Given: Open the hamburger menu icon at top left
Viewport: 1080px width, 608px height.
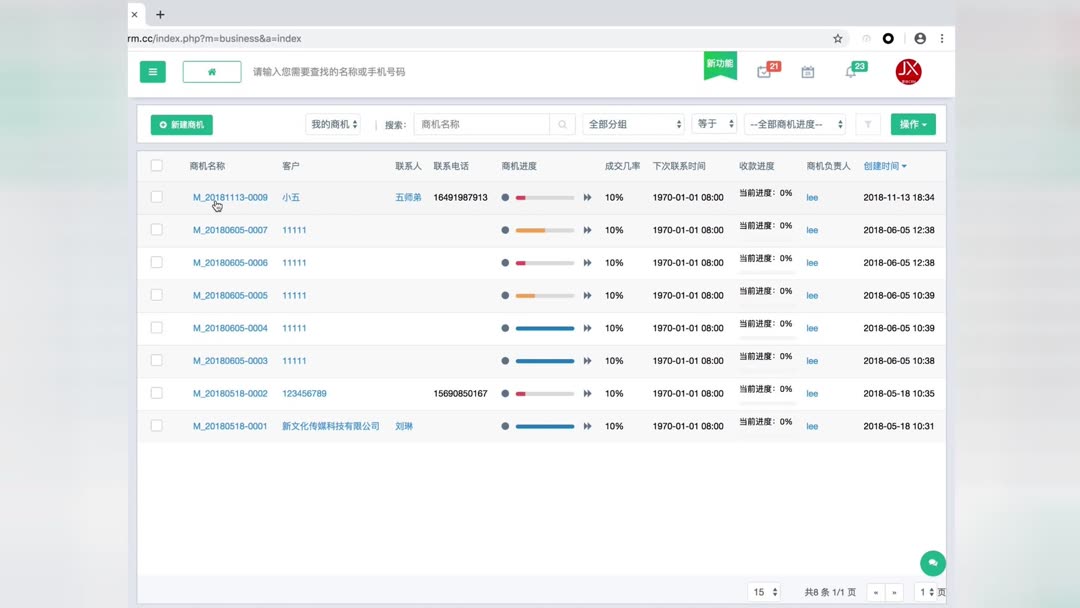Looking at the screenshot, I should coord(152,71).
